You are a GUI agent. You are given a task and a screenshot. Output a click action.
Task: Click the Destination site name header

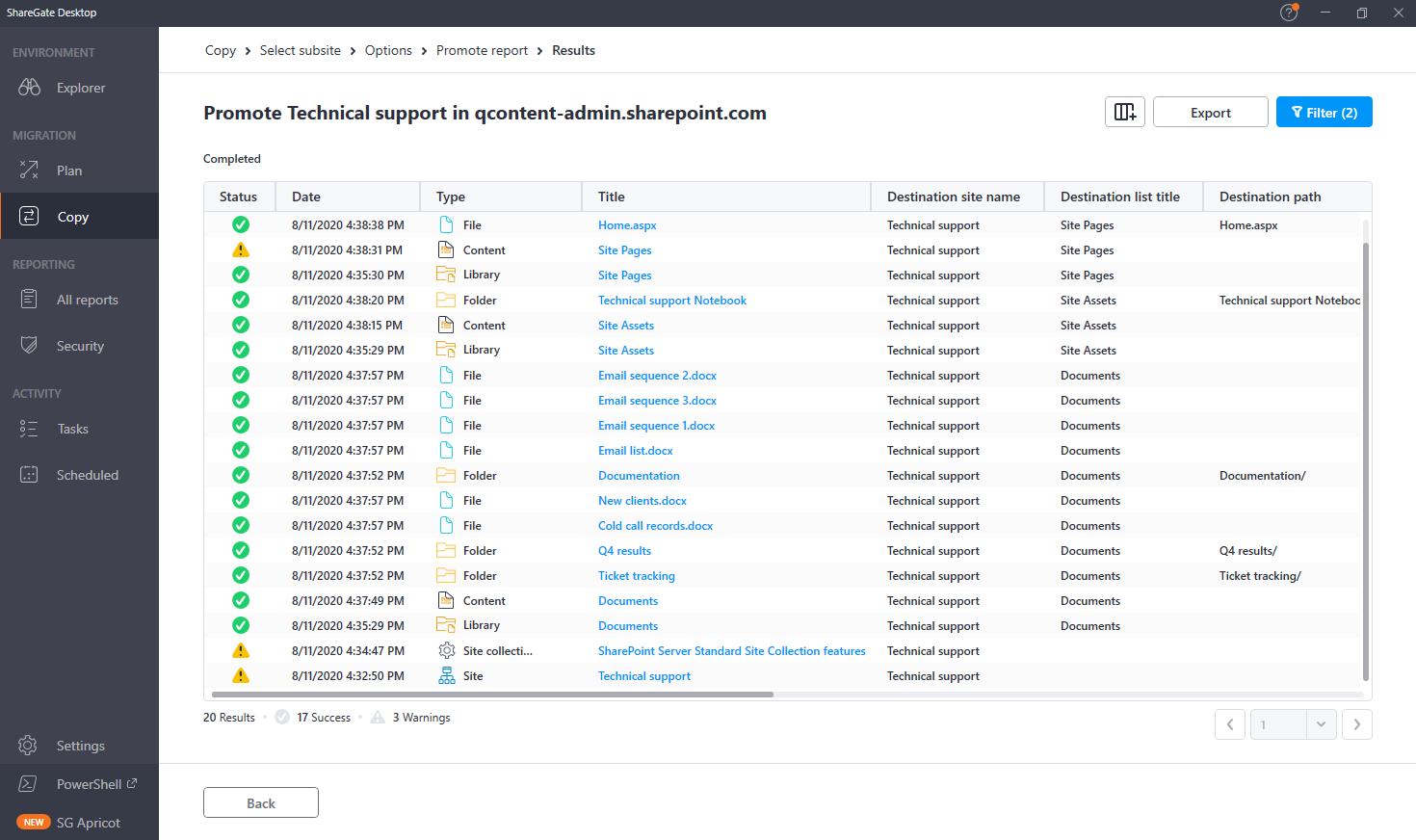click(x=957, y=197)
